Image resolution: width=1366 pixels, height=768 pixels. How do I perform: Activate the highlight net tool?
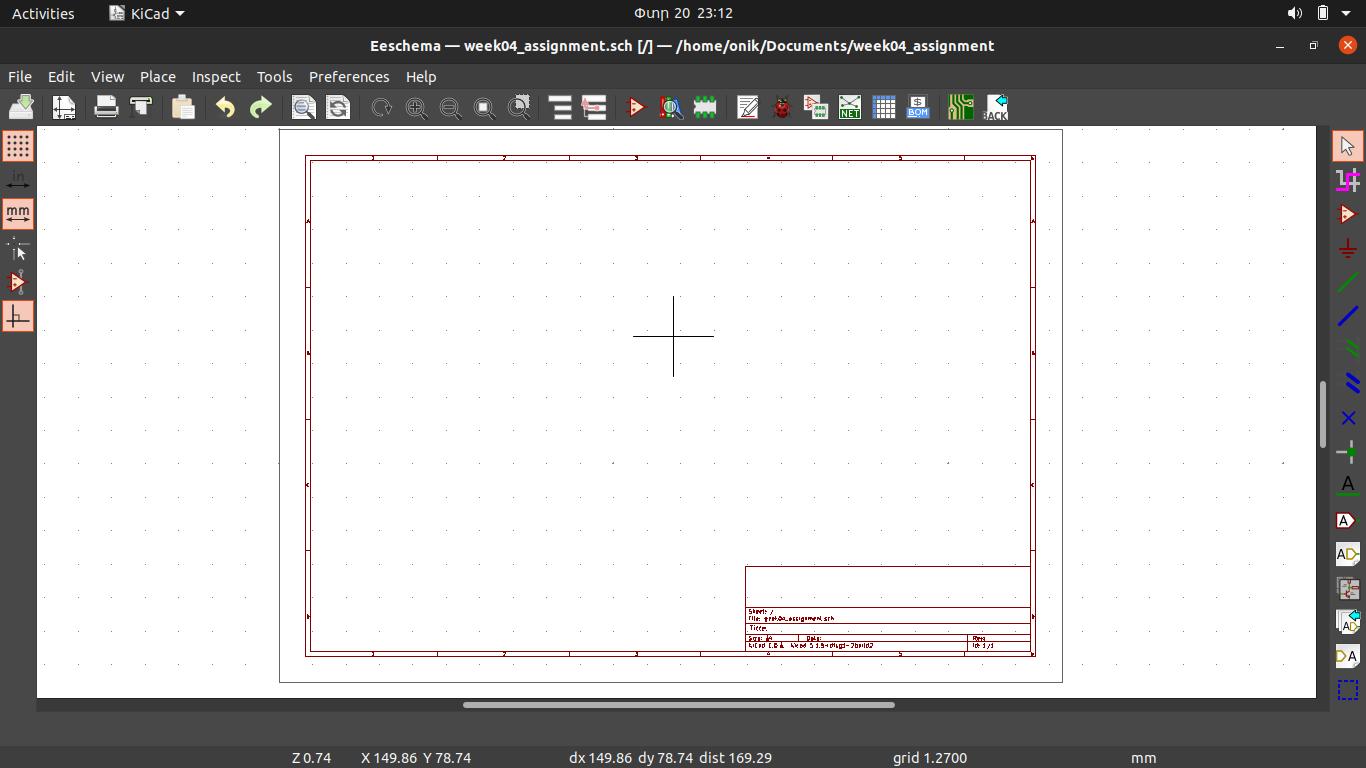pos(1348,180)
